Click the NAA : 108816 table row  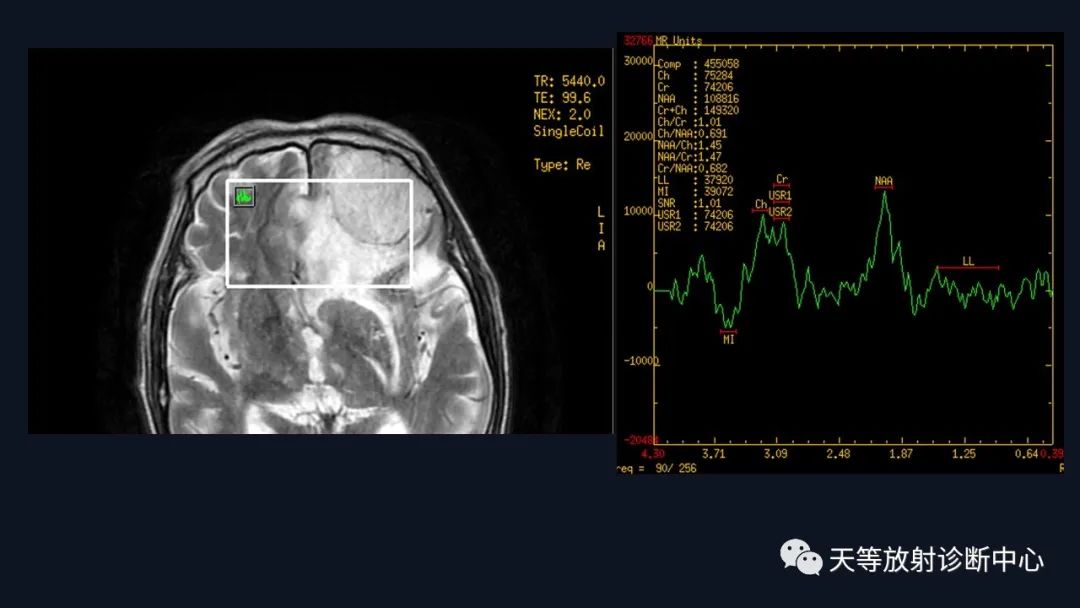click(698, 99)
